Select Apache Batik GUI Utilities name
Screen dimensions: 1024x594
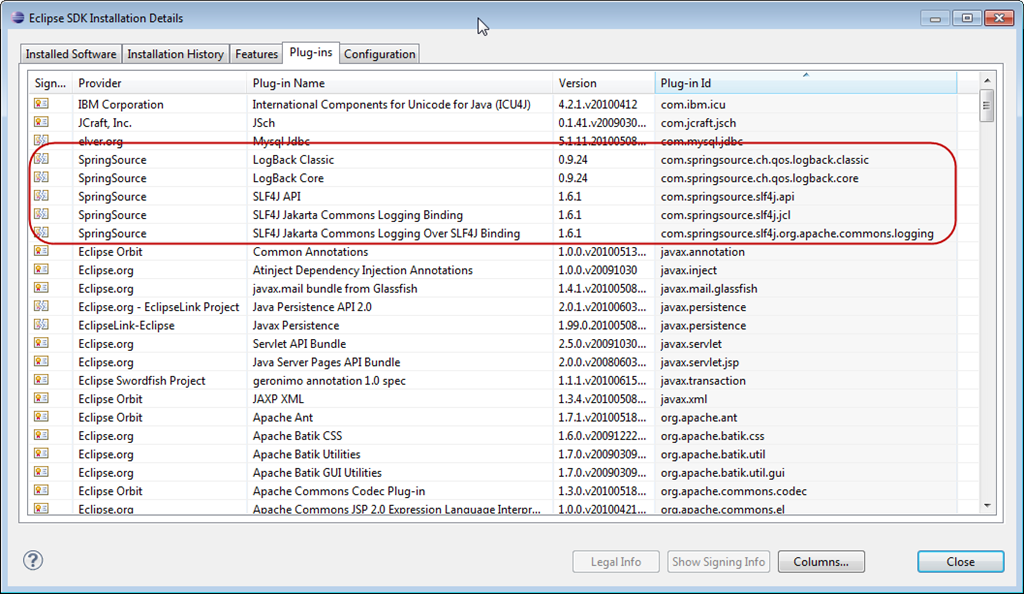click(x=317, y=473)
